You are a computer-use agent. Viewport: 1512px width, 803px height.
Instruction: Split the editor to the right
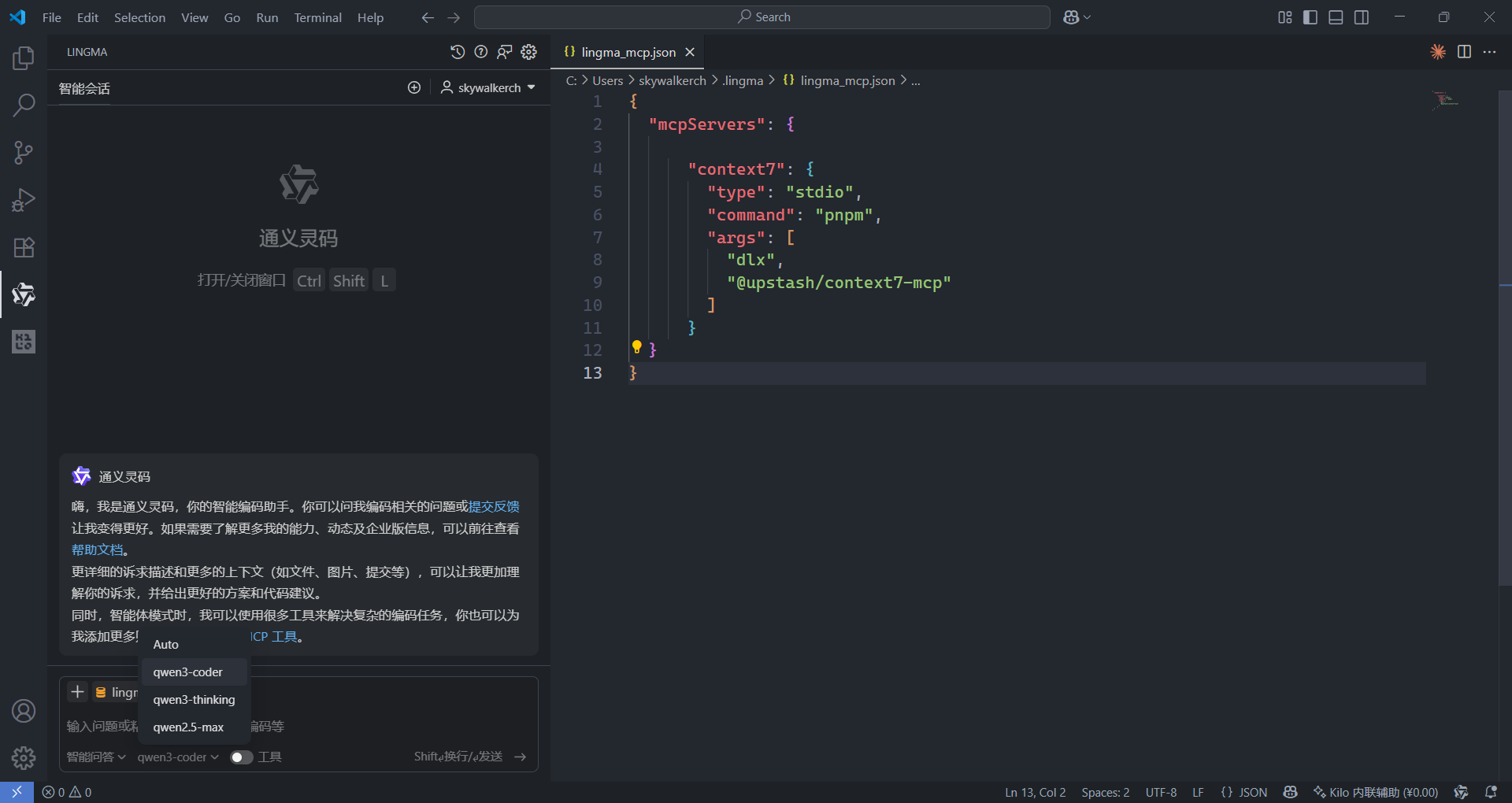pos(1464,52)
